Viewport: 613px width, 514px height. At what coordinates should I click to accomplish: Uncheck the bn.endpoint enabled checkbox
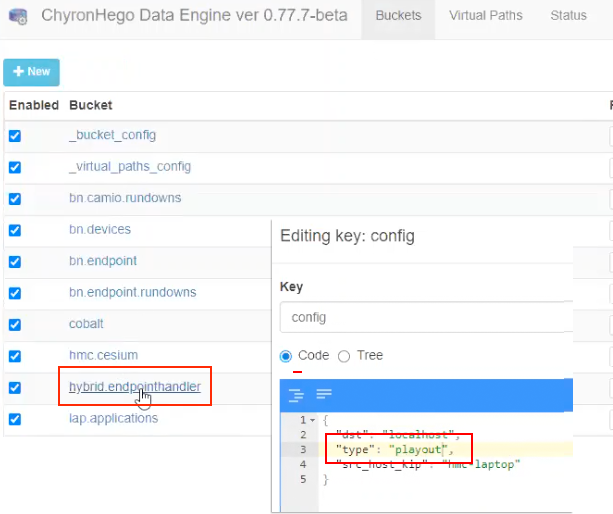pyautogui.click(x=15, y=262)
